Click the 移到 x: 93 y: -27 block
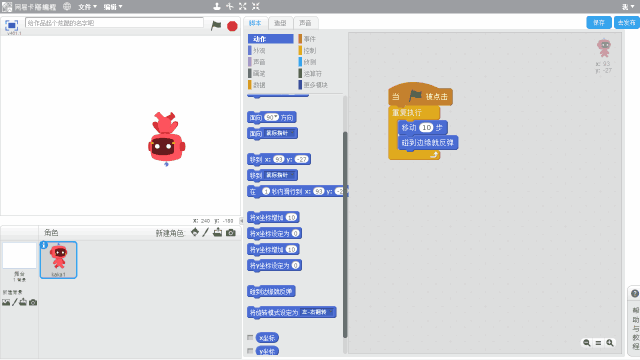Image resolution: width=640 pixels, height=360 pixels. [x=279, y=159]
